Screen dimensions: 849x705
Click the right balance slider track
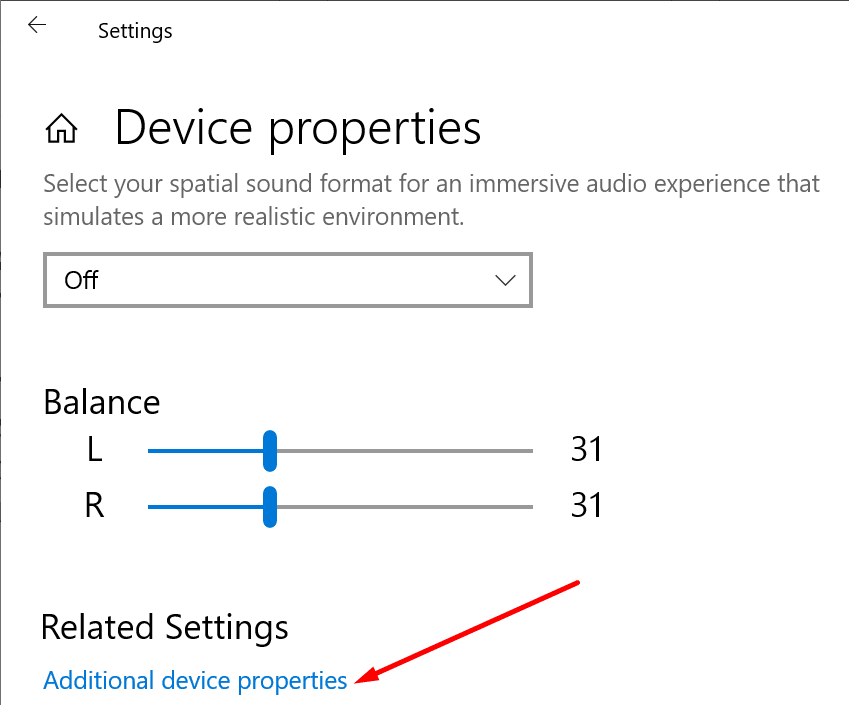point(400,507)
